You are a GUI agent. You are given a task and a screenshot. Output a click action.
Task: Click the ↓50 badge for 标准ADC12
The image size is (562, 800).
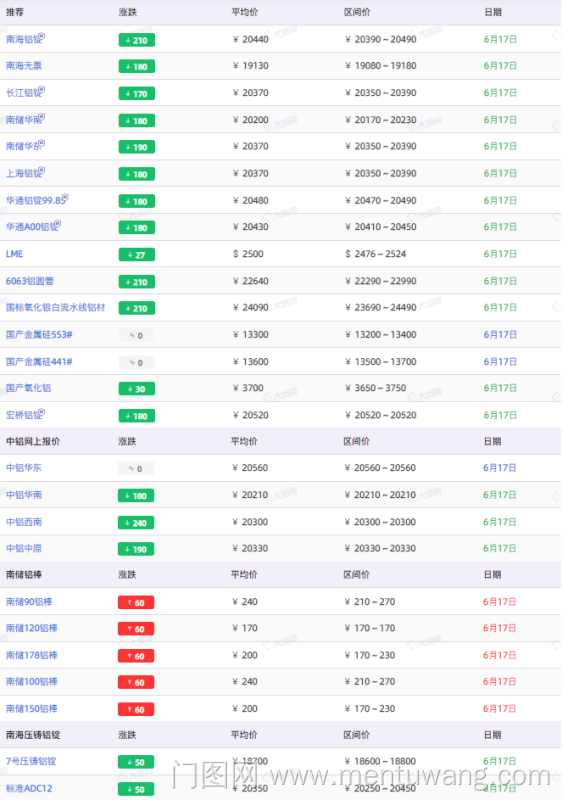point(136,789)
